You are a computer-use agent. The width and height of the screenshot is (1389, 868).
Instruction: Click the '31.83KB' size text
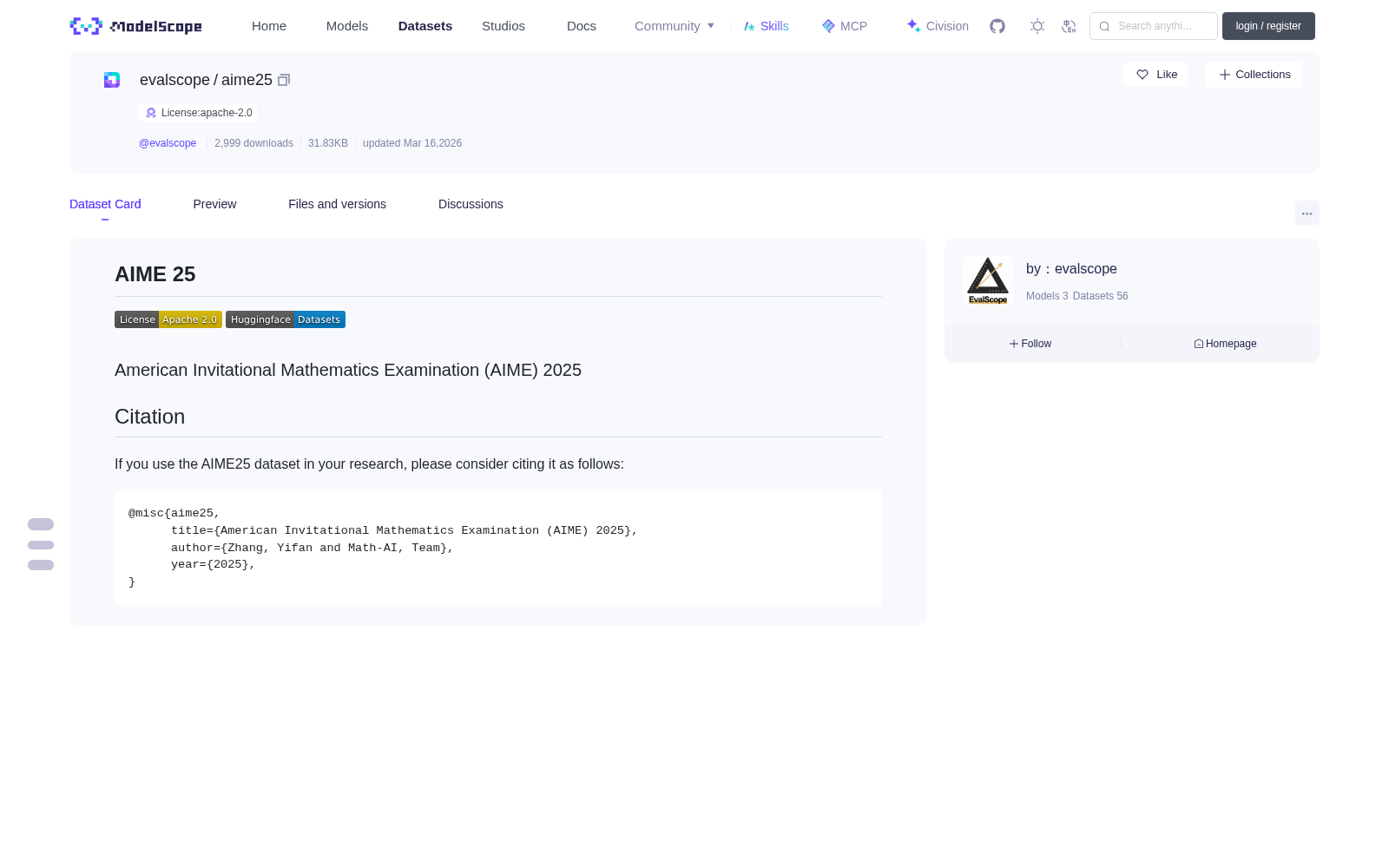[328, 143]
